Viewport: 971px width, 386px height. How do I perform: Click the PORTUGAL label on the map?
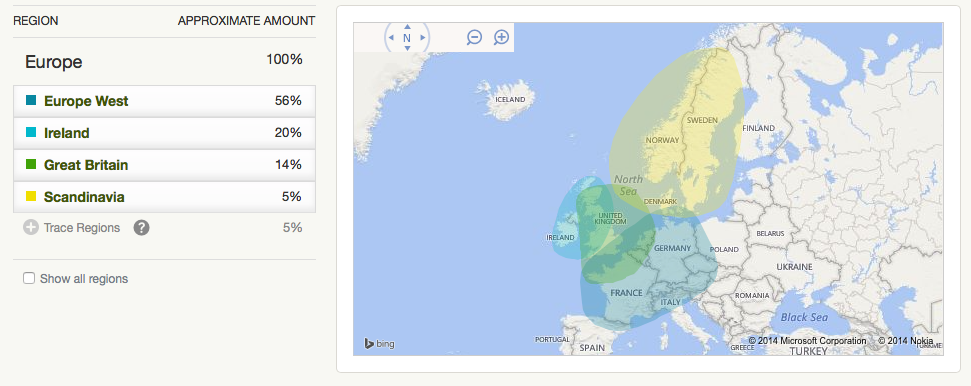pos(552,340)
